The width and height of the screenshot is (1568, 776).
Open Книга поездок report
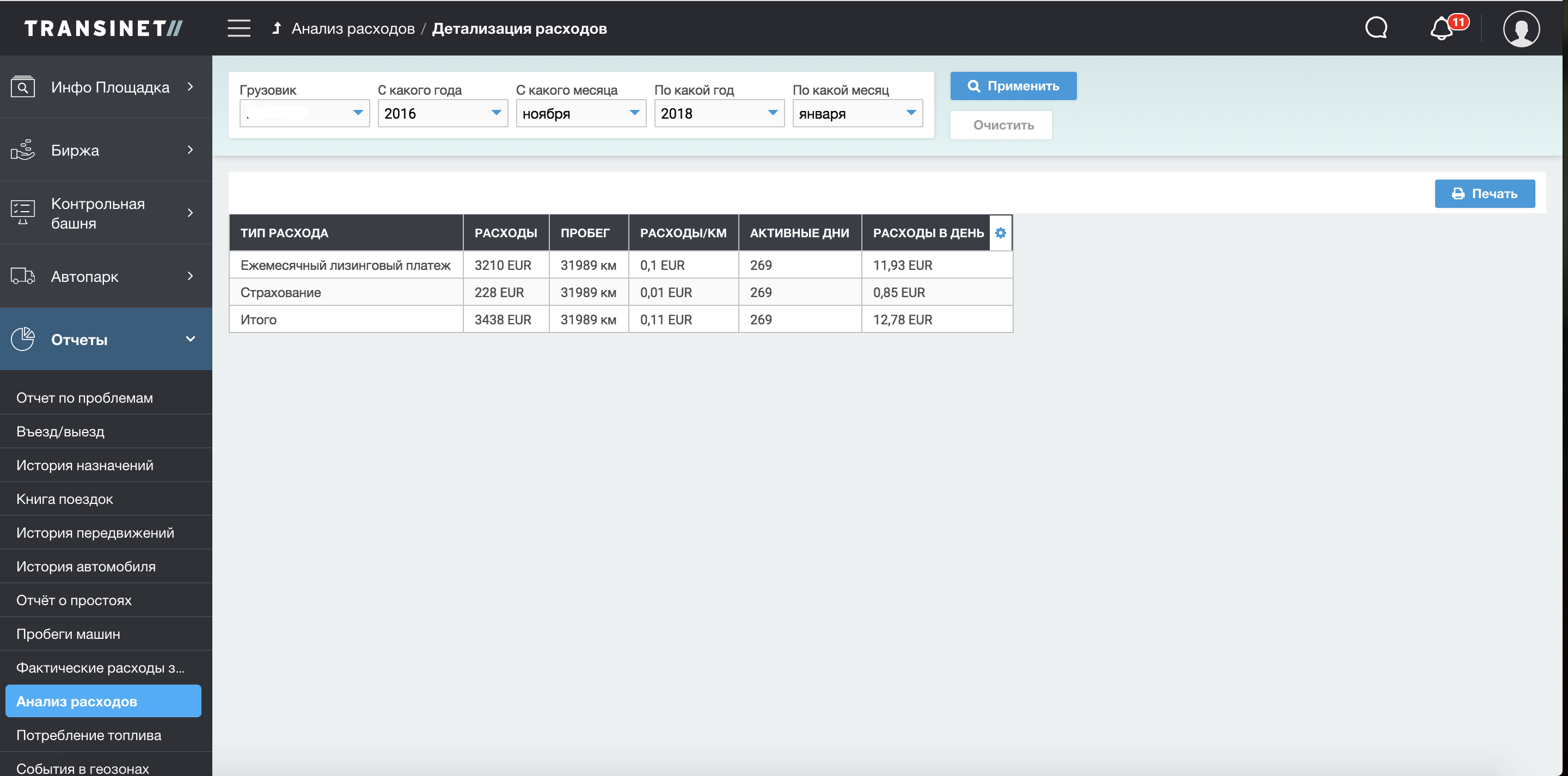(65, 498)
